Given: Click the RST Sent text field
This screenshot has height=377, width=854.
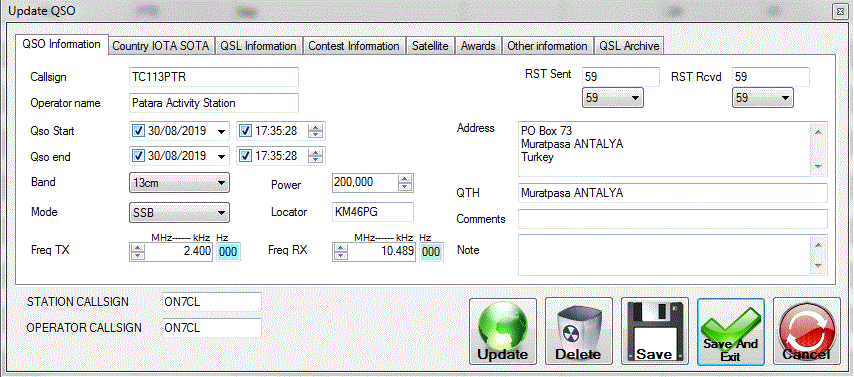Looking at the screenshot, I should (621, 77).
